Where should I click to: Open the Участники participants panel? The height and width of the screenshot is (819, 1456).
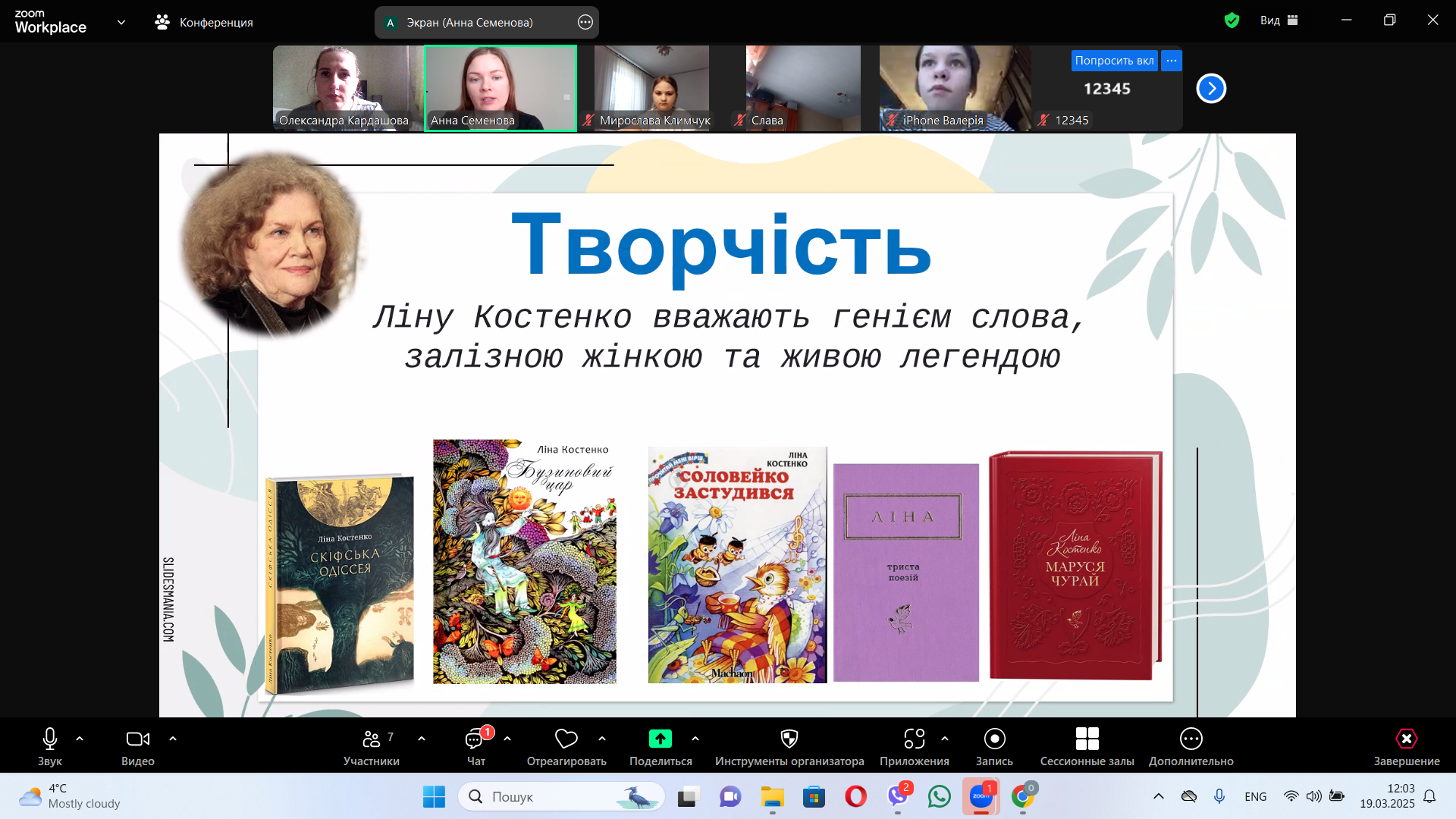(372, 747)
